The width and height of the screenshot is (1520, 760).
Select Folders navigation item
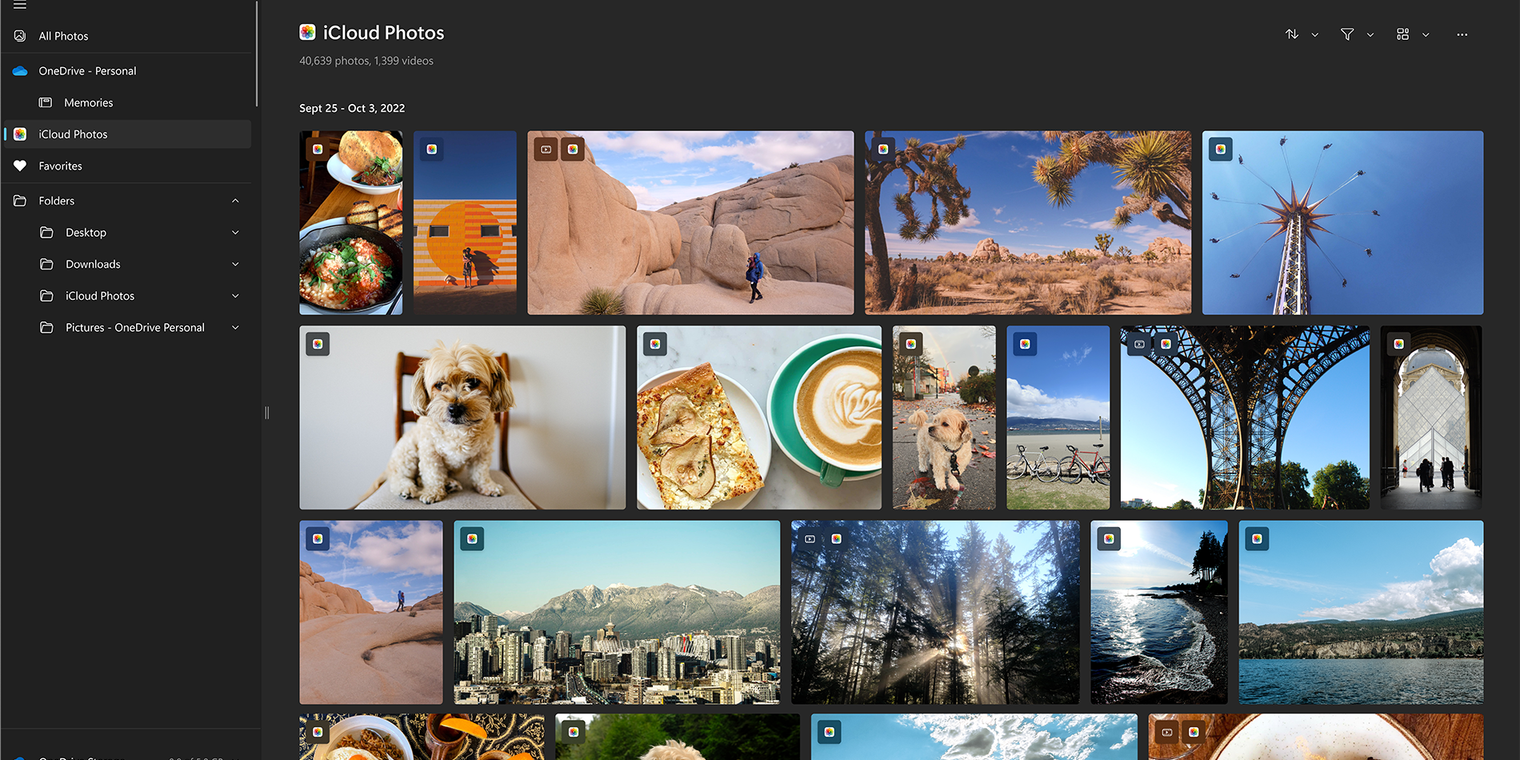(x=128, y=201)
